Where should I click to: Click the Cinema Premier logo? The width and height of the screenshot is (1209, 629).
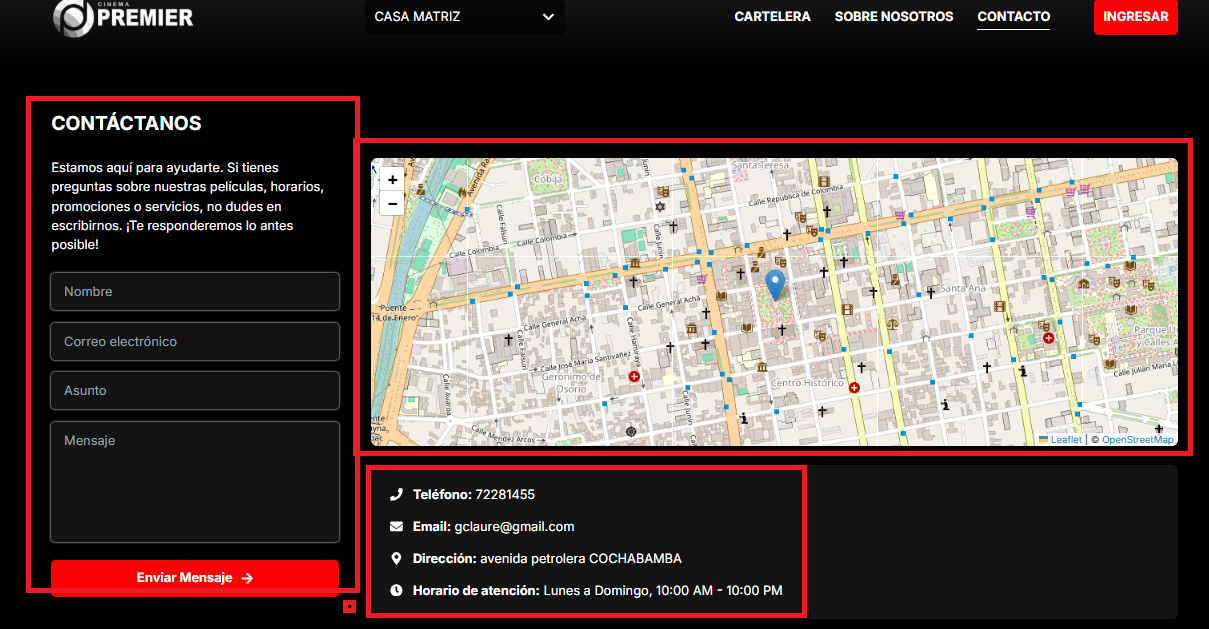pyautogui.click(x=123, y=17)
